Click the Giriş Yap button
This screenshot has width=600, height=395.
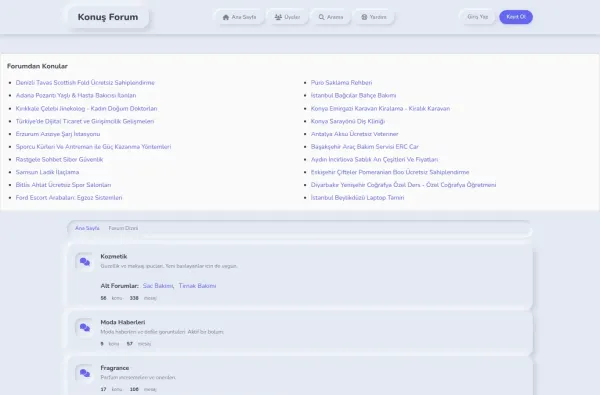point(478,17)
